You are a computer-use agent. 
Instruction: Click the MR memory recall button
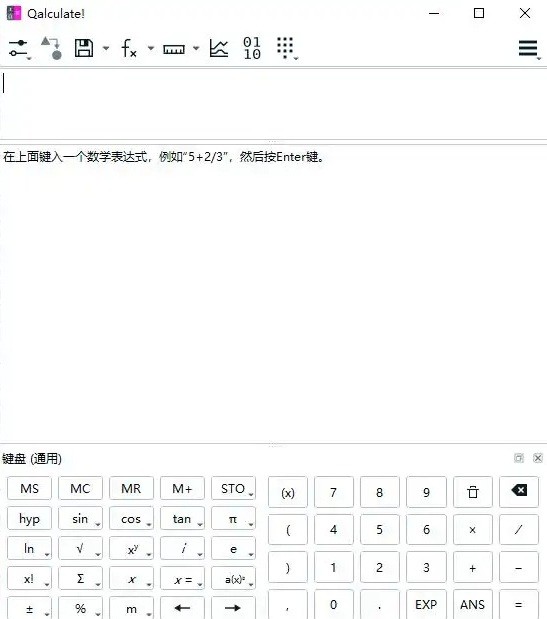tap(131, 488)
